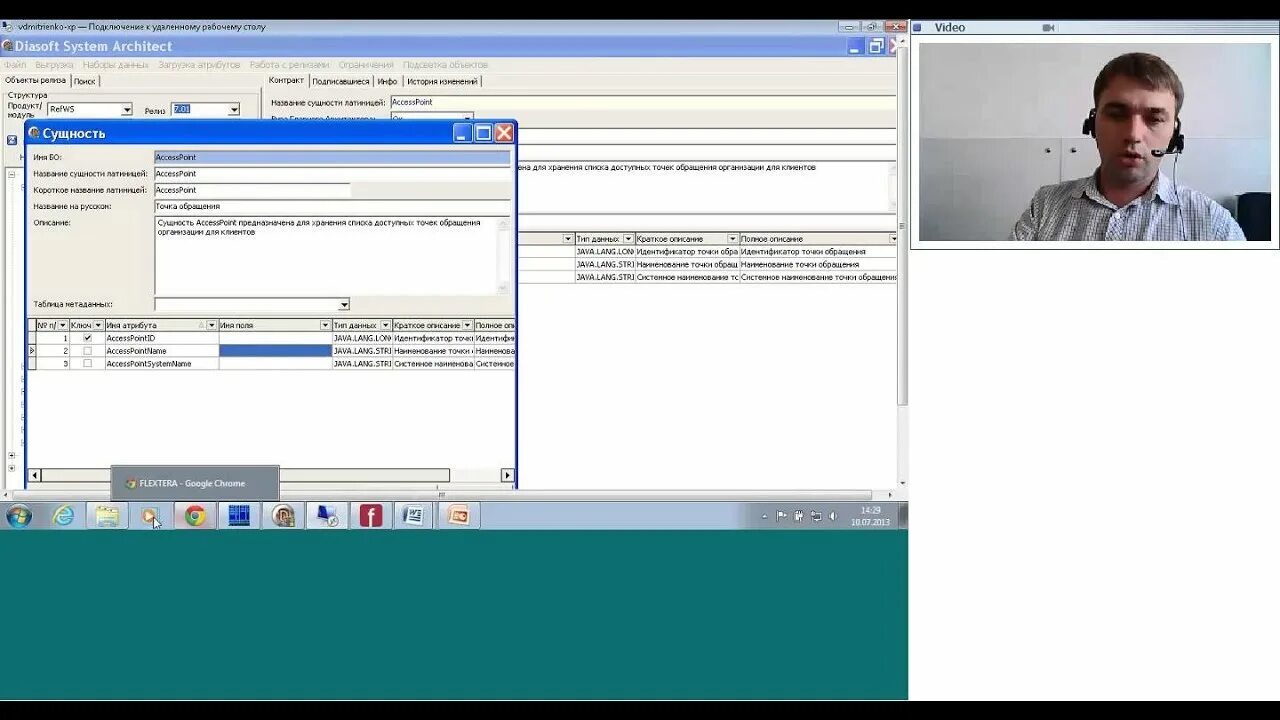The height and width of the screenshot is (720, 1280).
Task: Open the Файл menu
Action: (15, 64)
